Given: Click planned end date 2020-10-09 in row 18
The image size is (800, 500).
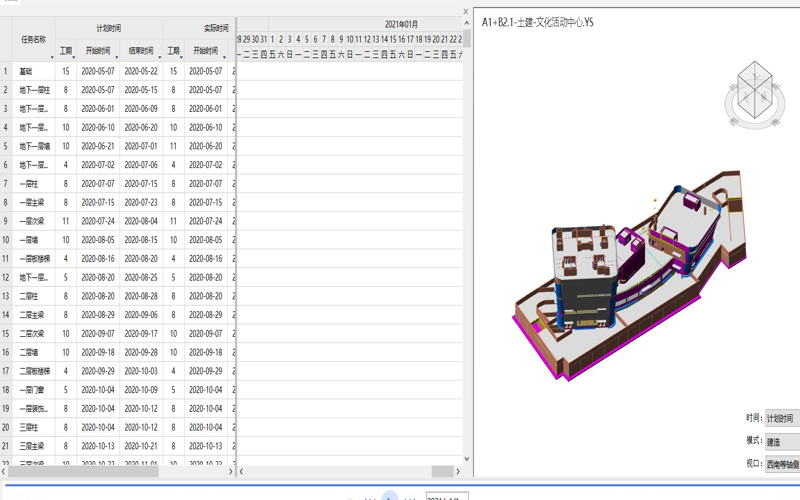Looking at the screenshot, I should [x=141, y=390].
